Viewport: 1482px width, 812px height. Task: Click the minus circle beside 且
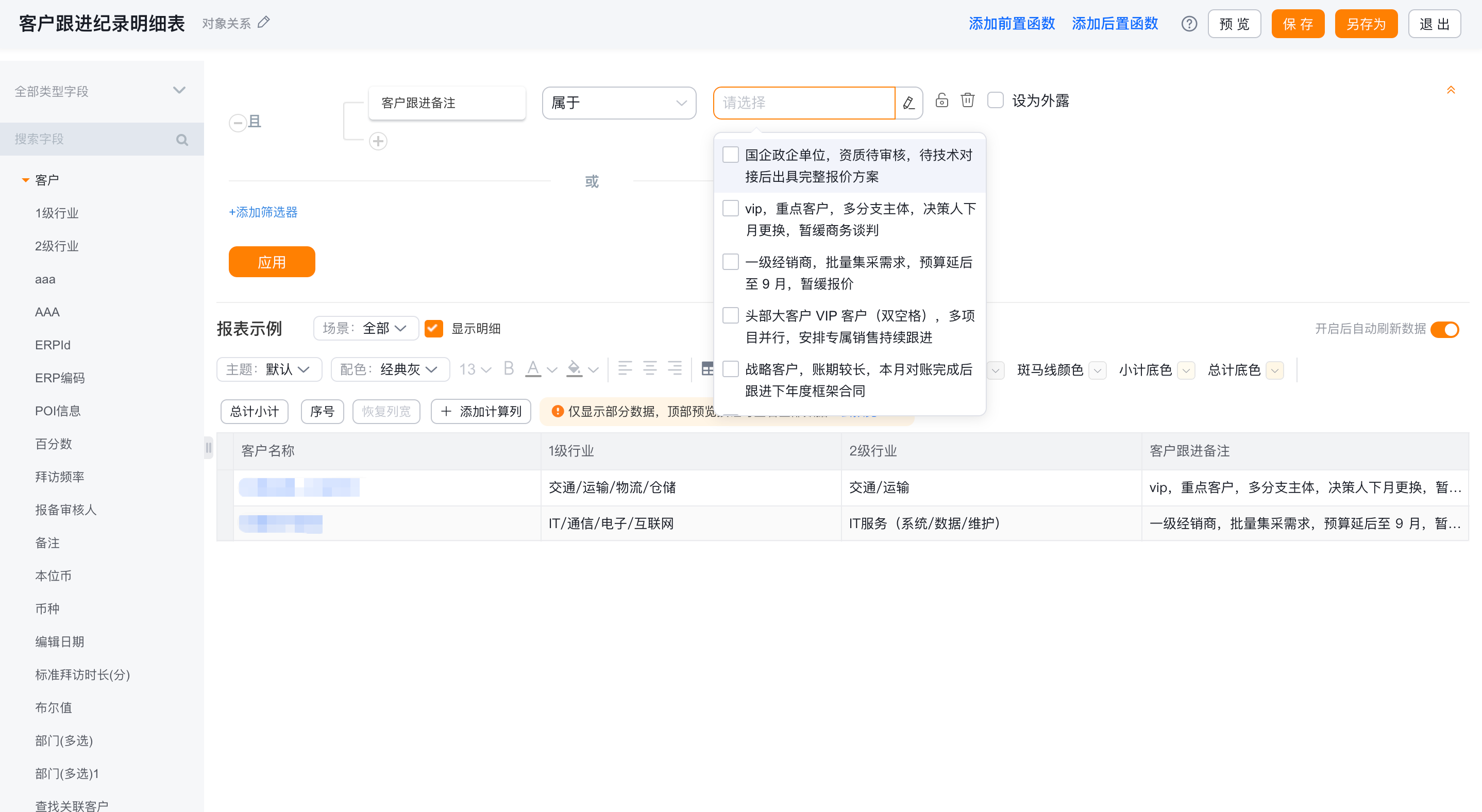click(x=238, y=123)
